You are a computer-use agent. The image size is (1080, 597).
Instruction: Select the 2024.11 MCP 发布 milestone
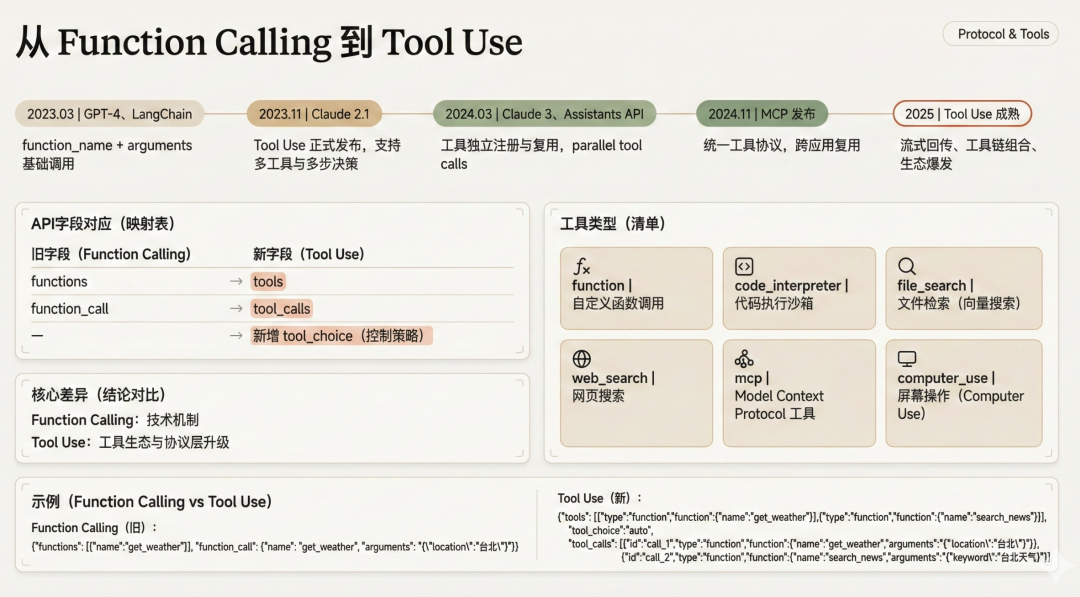(x=762, y=114)
